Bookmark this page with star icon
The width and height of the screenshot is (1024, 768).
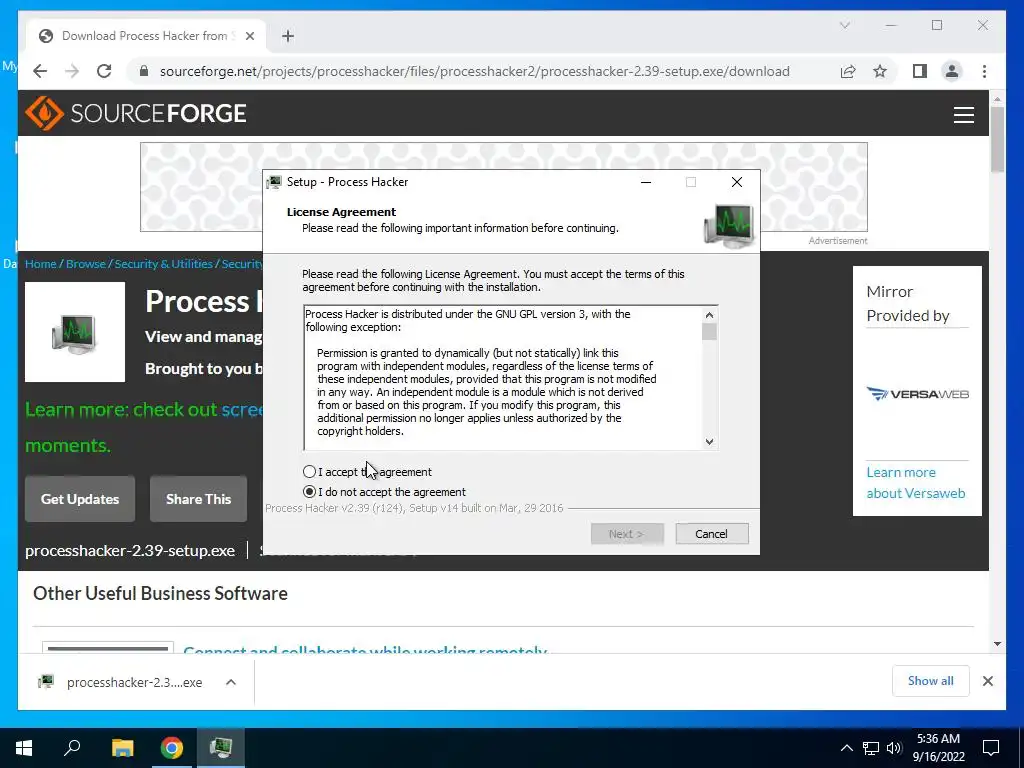click(x=880, y=71)
